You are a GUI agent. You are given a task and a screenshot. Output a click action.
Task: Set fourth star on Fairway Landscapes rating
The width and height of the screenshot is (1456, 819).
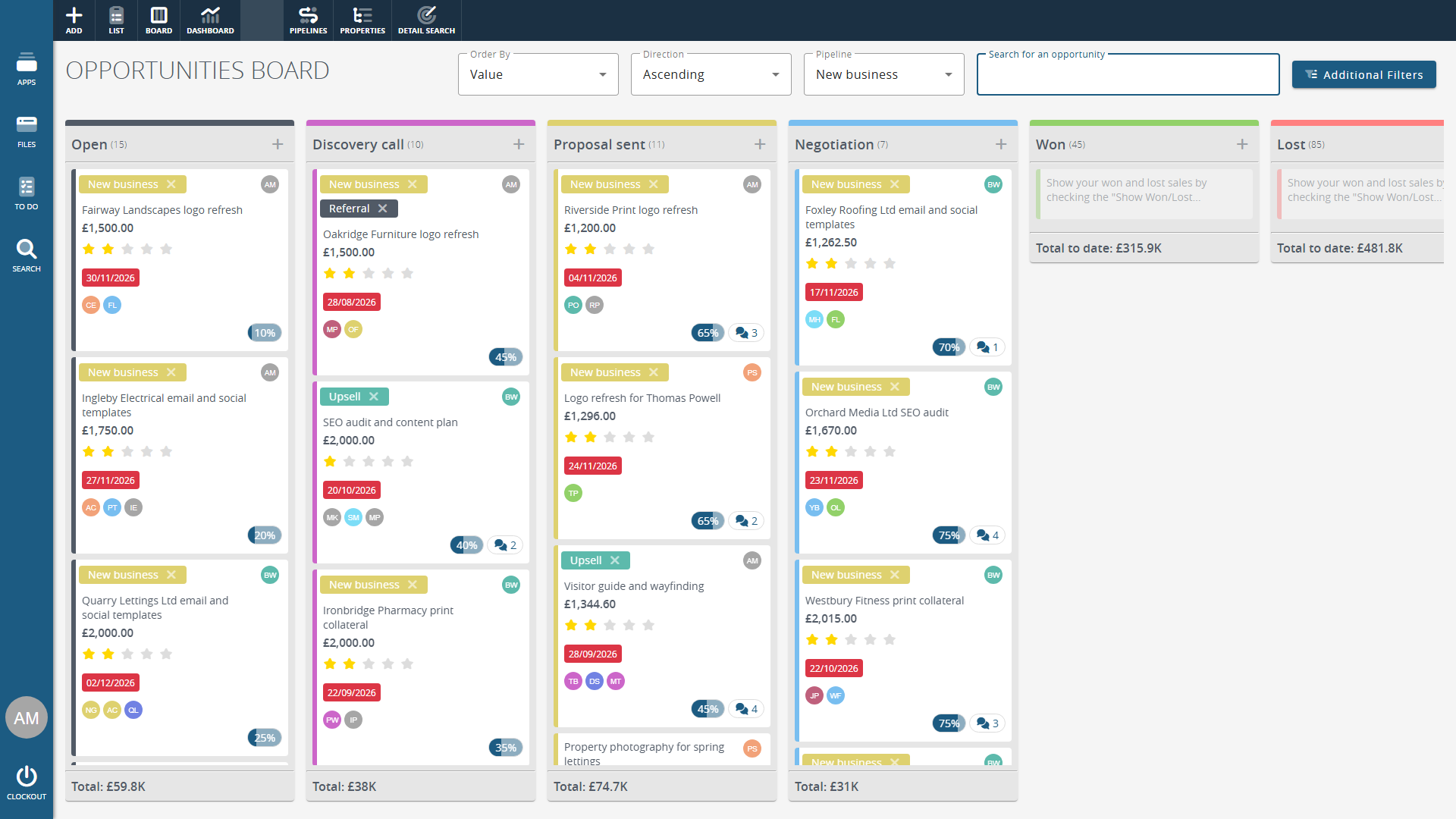147,249
